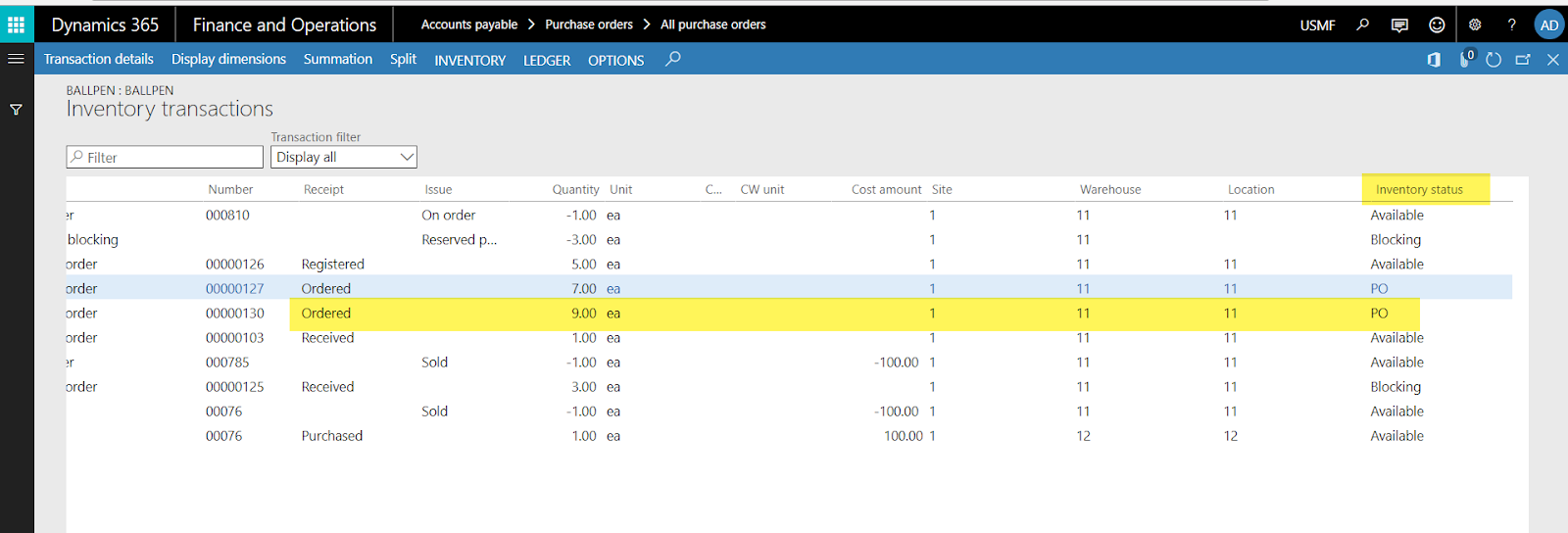The height and width of the screenshot is (533, 1568).
Task: Sort by the Quantity column header
Action: (x=575, y=189)
